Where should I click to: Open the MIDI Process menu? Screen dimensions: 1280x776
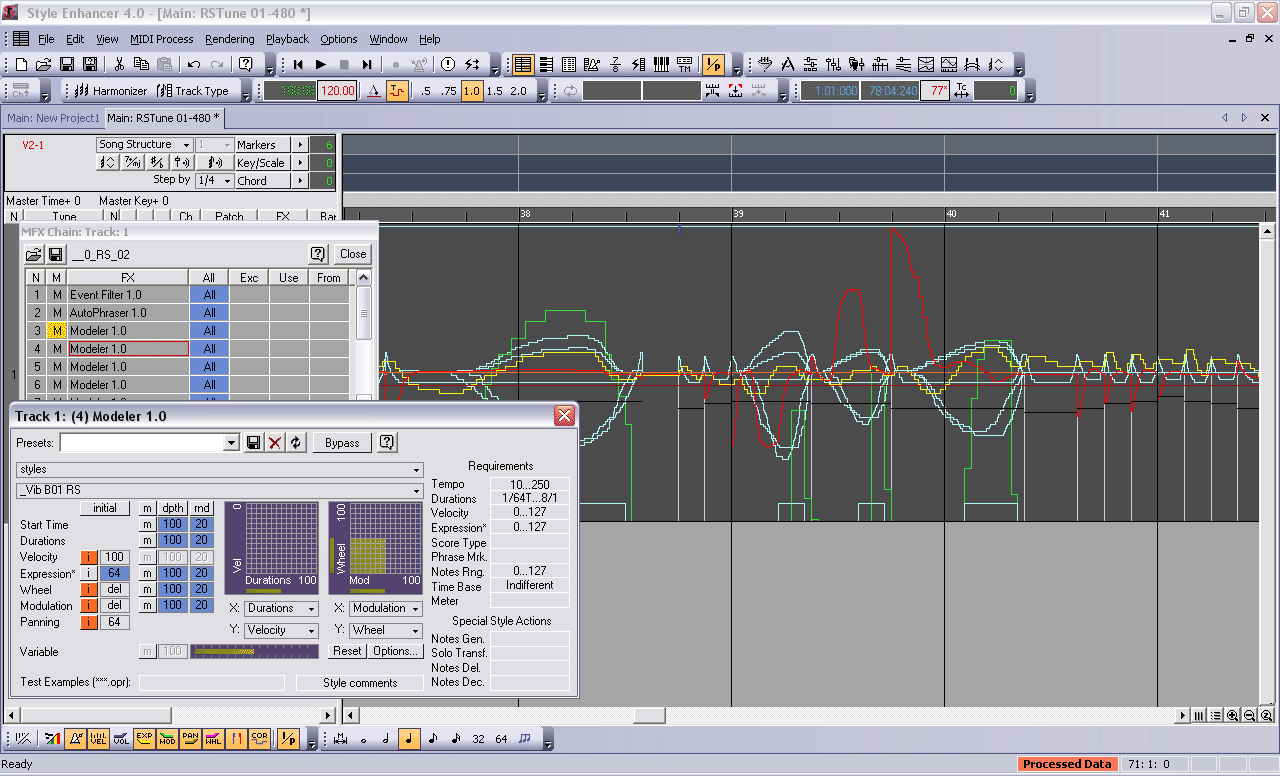(x=161, y=39)
